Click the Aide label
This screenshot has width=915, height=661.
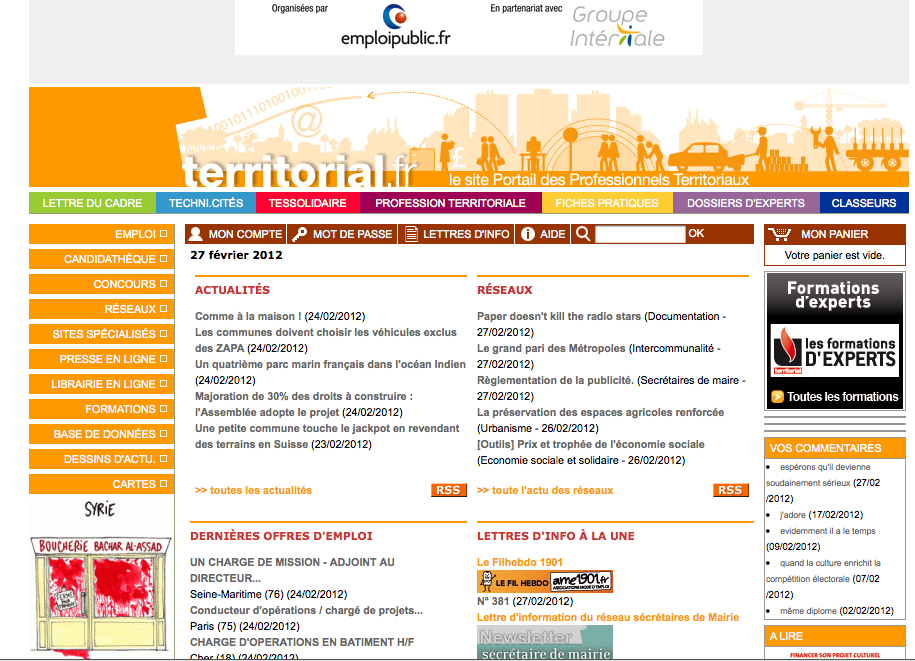click(553, 234)
